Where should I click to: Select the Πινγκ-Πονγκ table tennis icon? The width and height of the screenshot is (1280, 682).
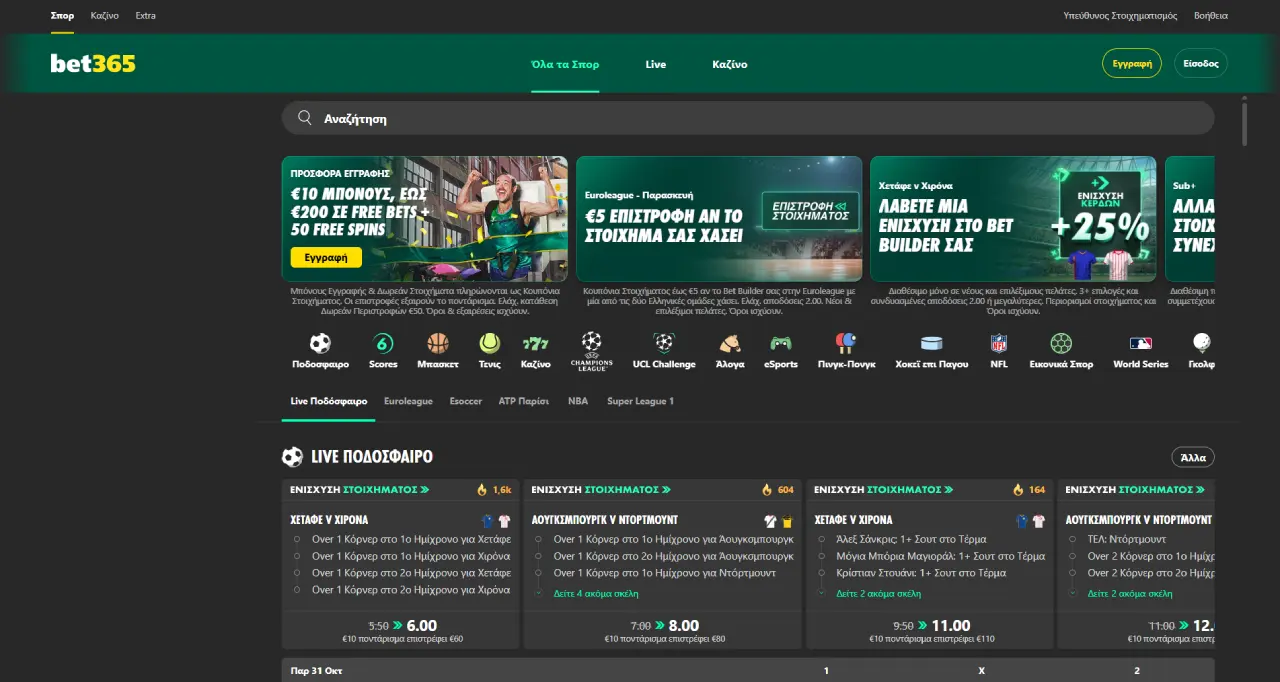(x=846, y=344)
